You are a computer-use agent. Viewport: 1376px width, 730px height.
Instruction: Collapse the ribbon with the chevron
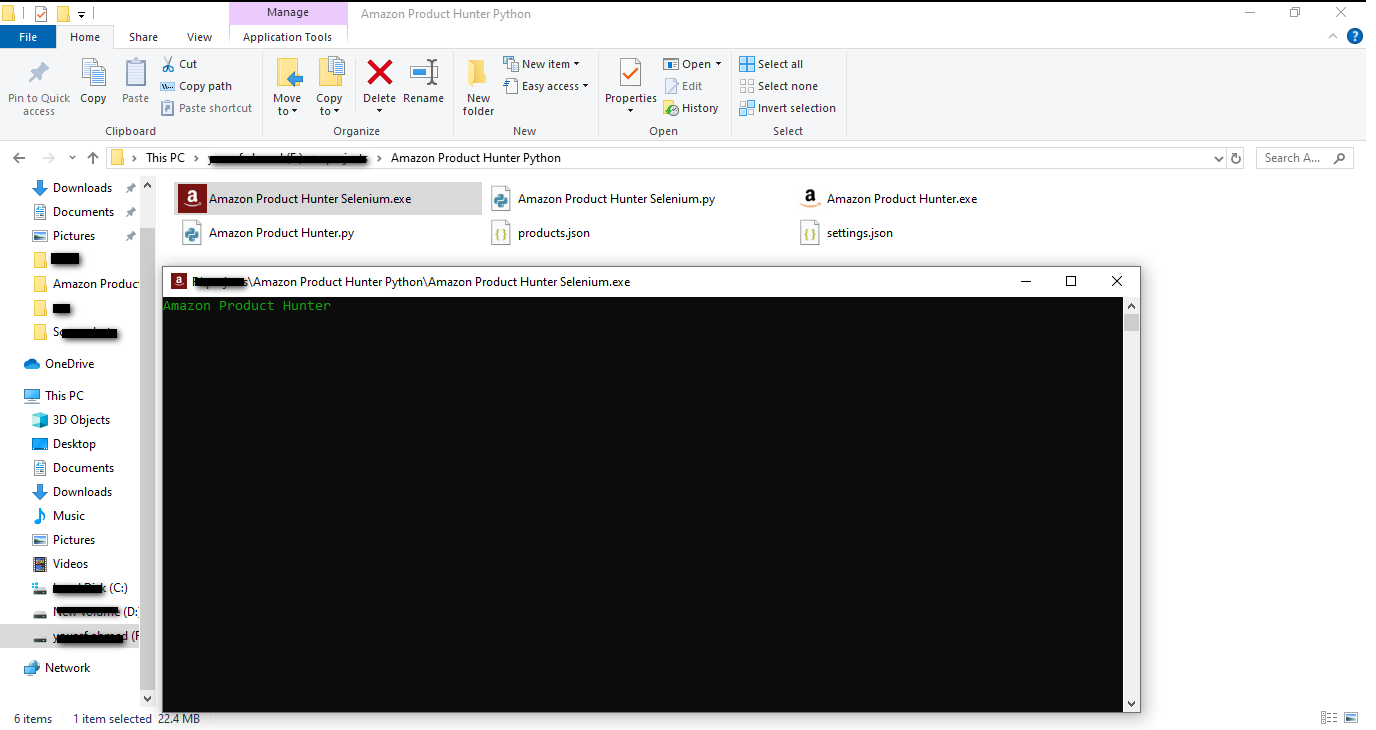1333,36
